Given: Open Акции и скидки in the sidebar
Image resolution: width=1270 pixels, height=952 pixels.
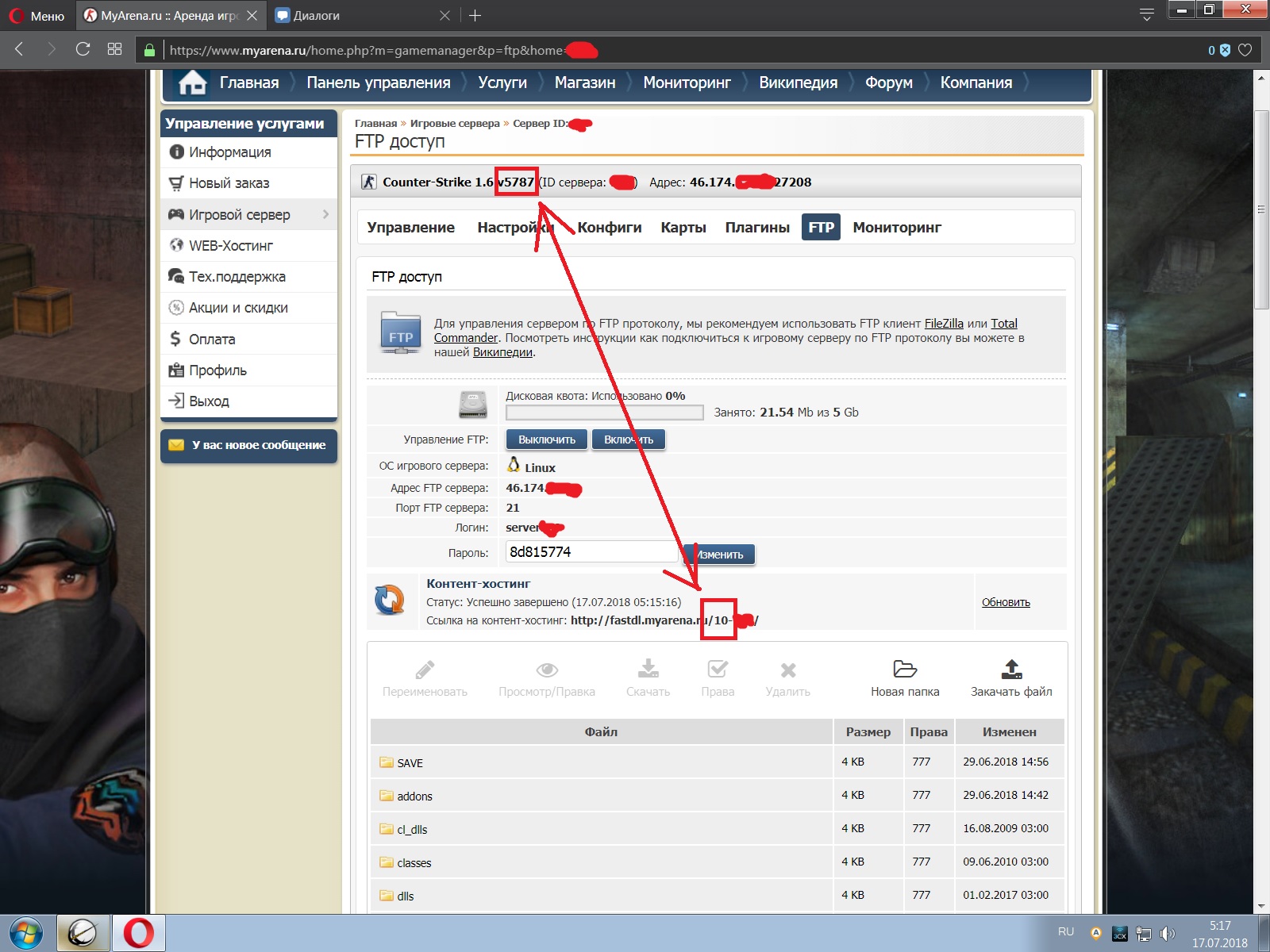Looking at the screenshot, I should coord(249,308).
